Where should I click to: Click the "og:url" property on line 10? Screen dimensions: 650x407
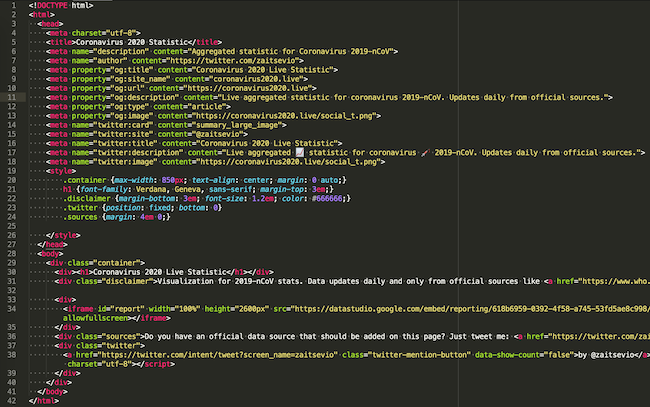point(126,88)
